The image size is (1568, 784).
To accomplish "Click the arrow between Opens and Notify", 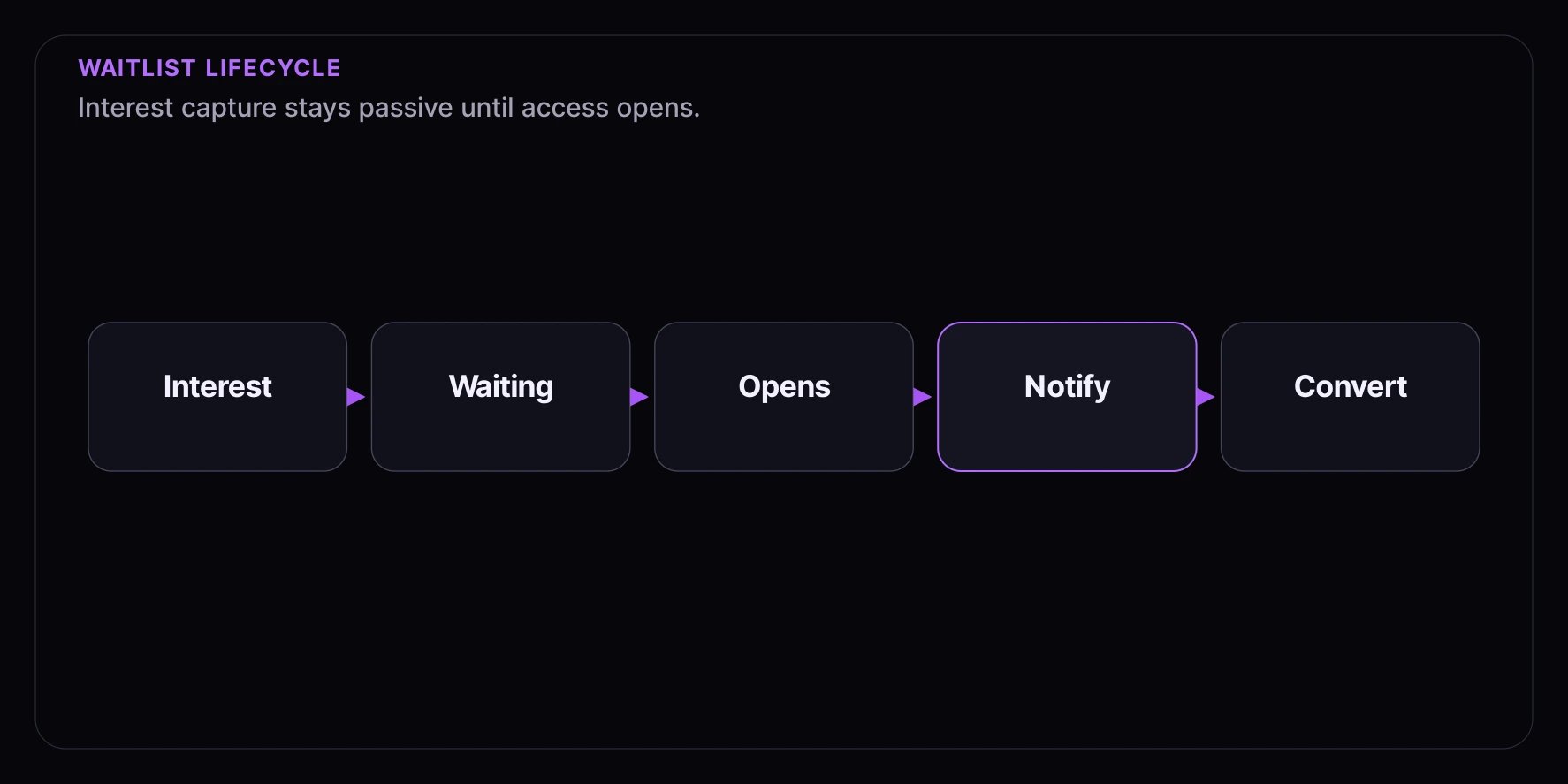I will pyautogui.click(x=922, y=397).
